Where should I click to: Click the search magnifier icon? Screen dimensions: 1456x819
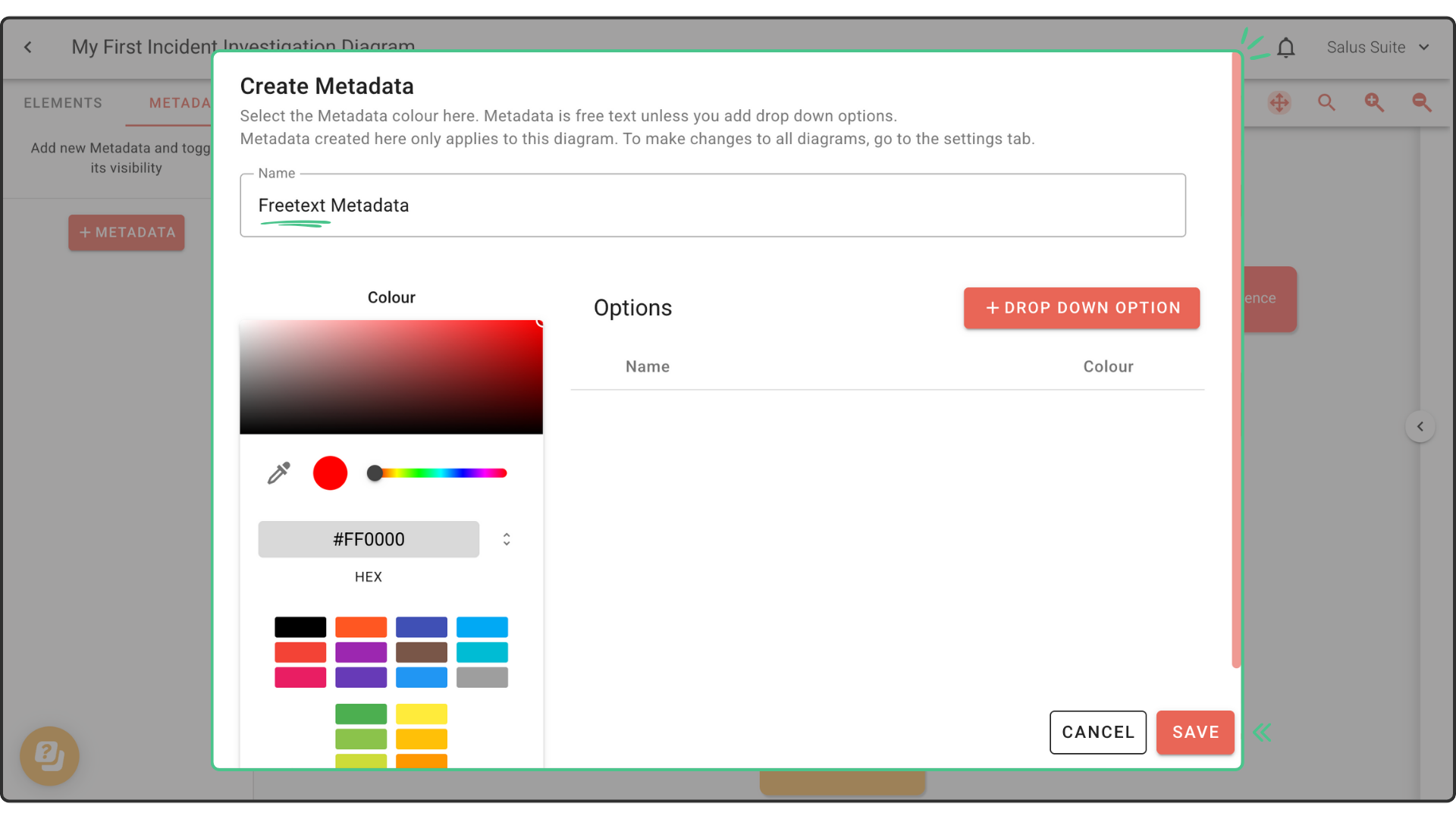pyautogui.click(x=1326, y=102)
